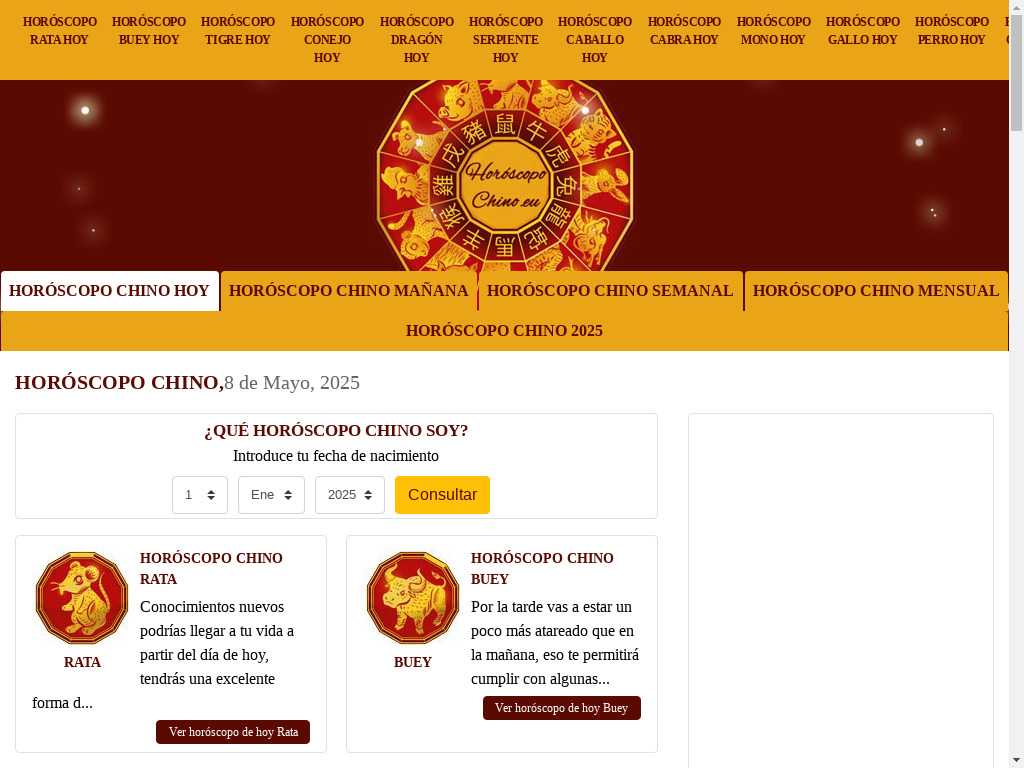
Task: Click the yellow Consultar button
Action: (442, 495)
